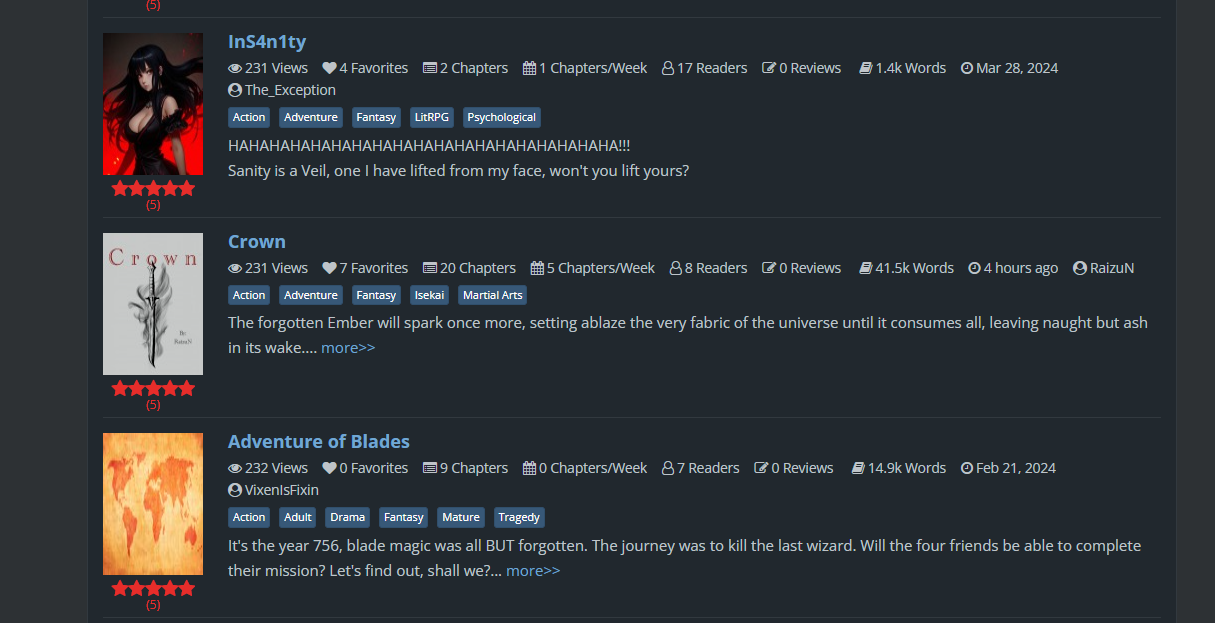Open the Adventure of Blades title link

click(319, 441)
